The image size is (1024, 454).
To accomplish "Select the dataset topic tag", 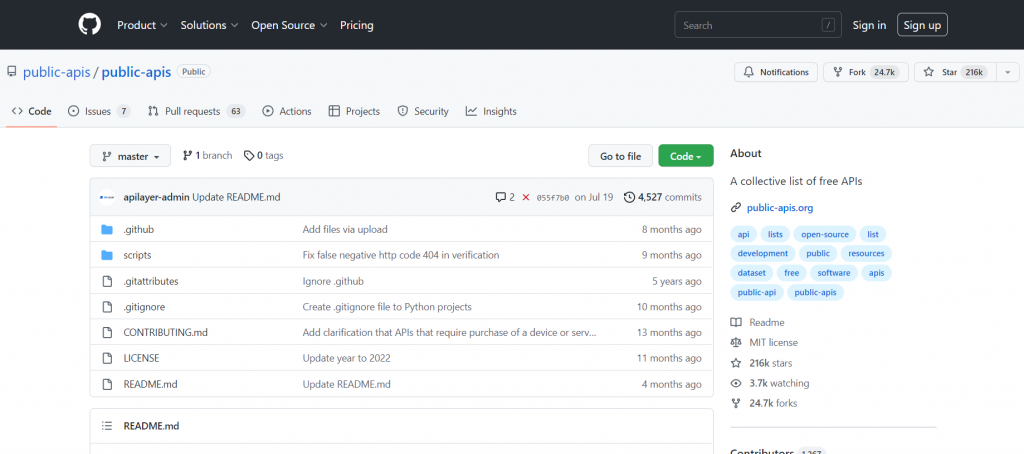I will point(751,273).
